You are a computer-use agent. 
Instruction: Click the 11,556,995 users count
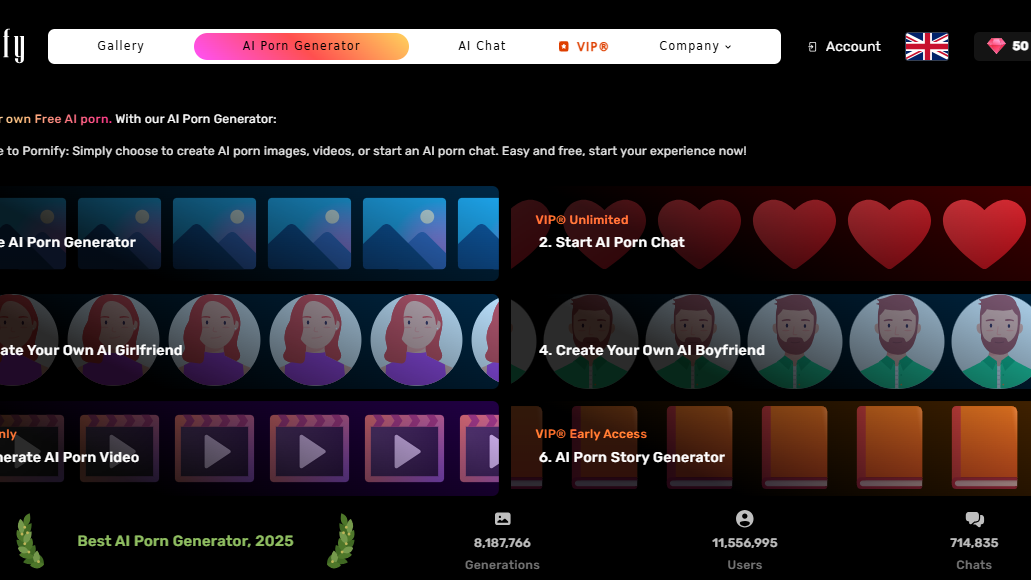coord(744,543)
